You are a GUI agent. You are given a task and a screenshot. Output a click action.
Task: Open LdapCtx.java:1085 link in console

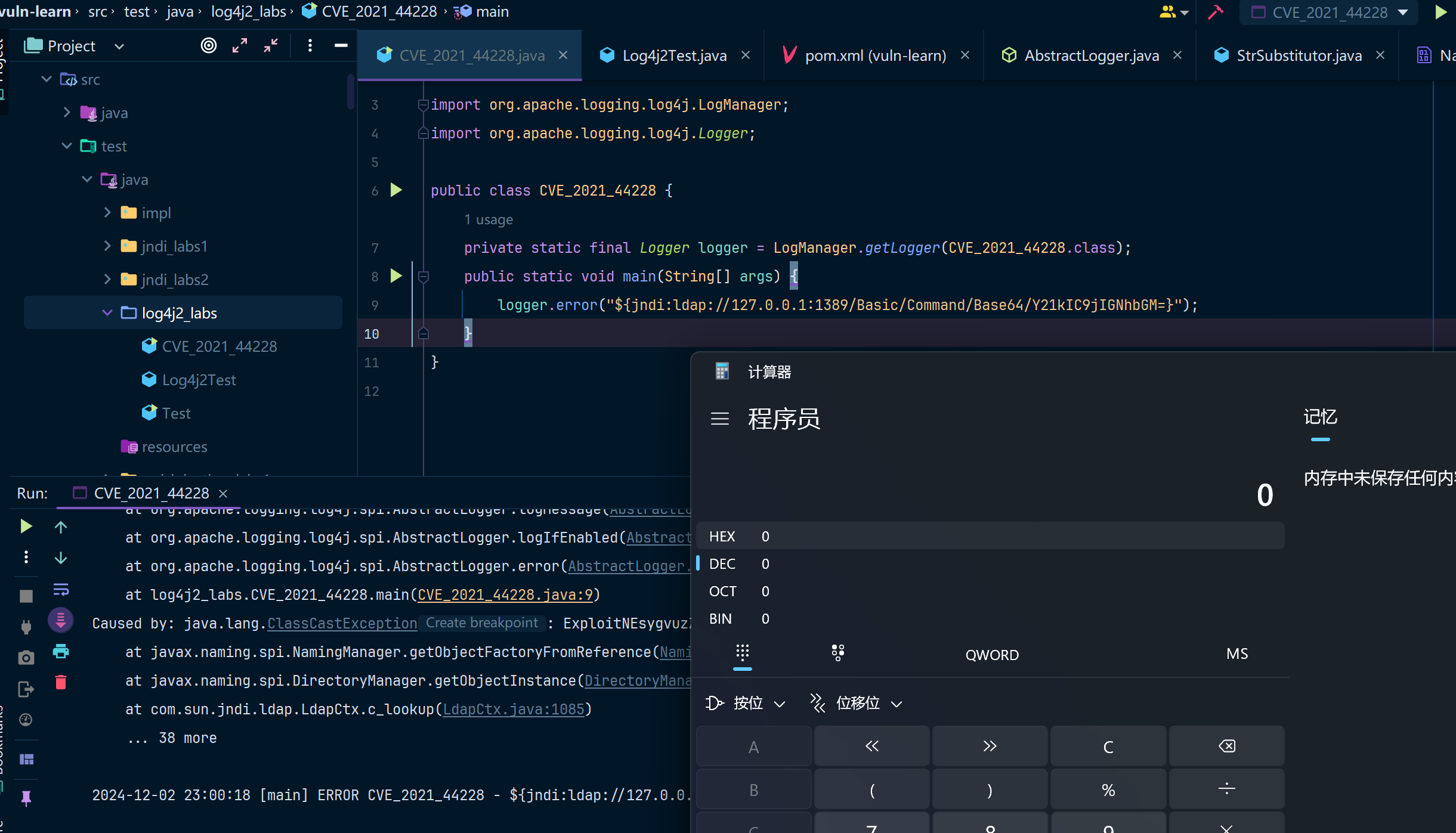click(514, 709)
